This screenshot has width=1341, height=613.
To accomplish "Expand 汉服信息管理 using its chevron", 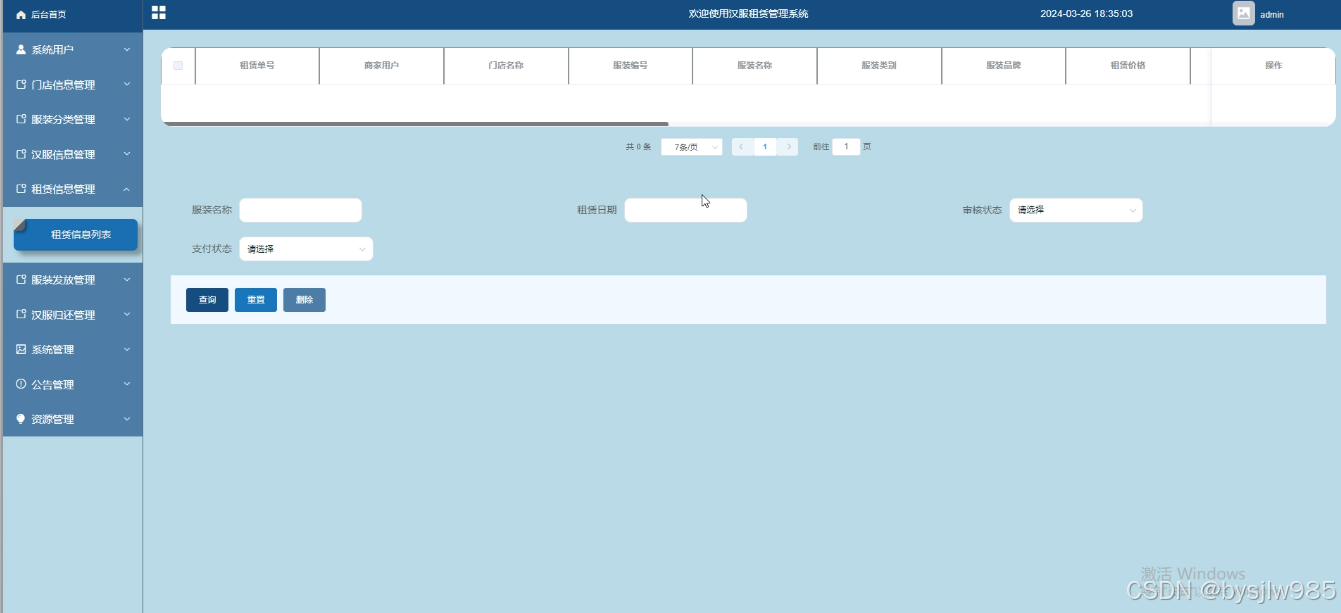I will pyautogui.click(x=127, y=154).
